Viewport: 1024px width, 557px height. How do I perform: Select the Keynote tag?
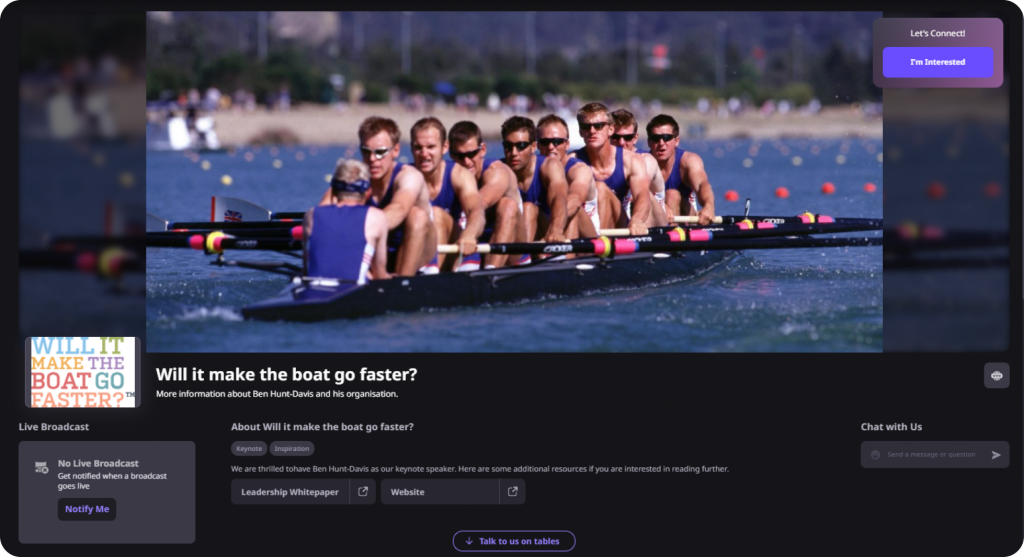[x=249, y=449]
